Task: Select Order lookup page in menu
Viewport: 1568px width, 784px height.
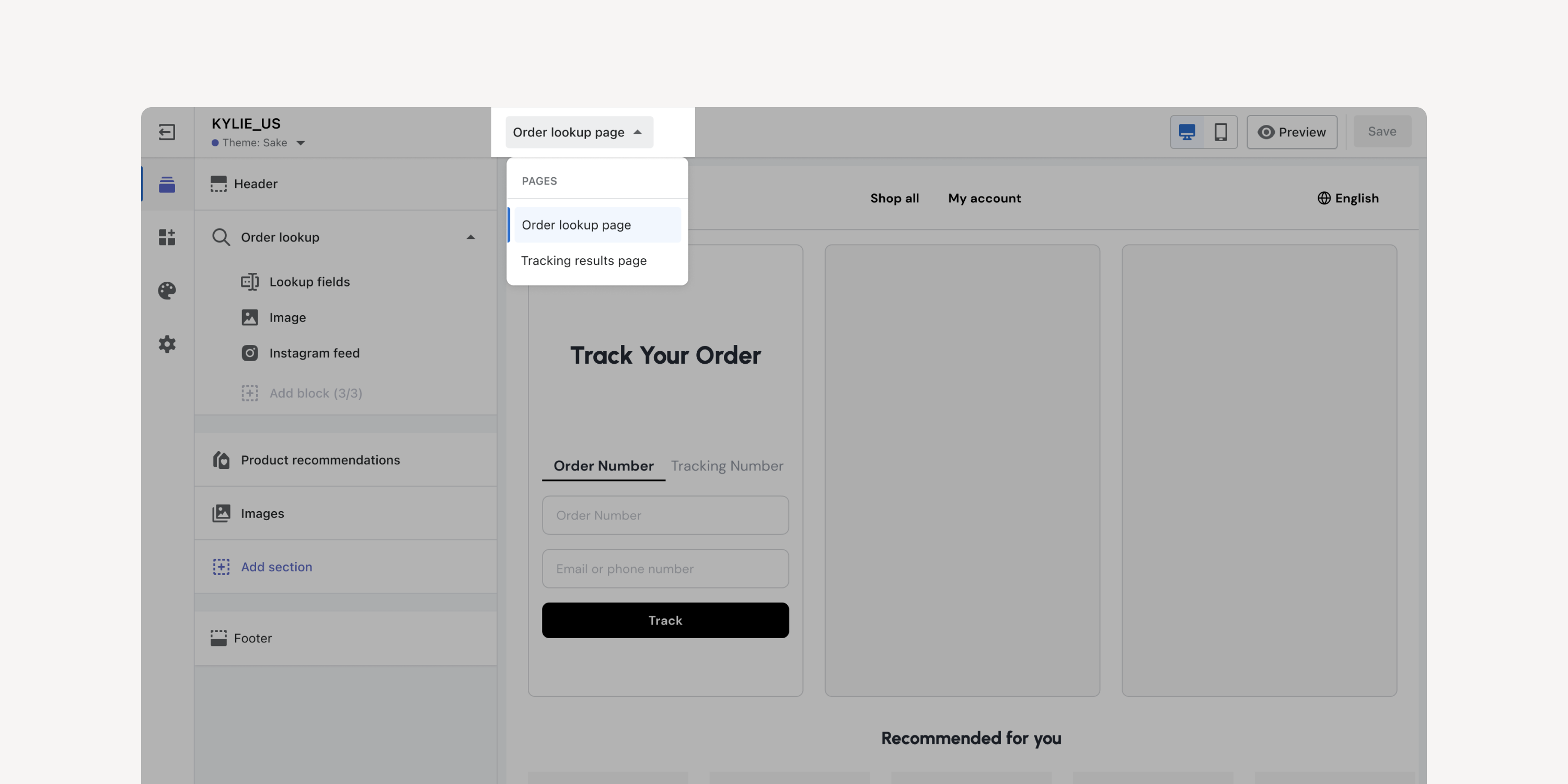Action: pyautogui.click(x=597, y=225)
